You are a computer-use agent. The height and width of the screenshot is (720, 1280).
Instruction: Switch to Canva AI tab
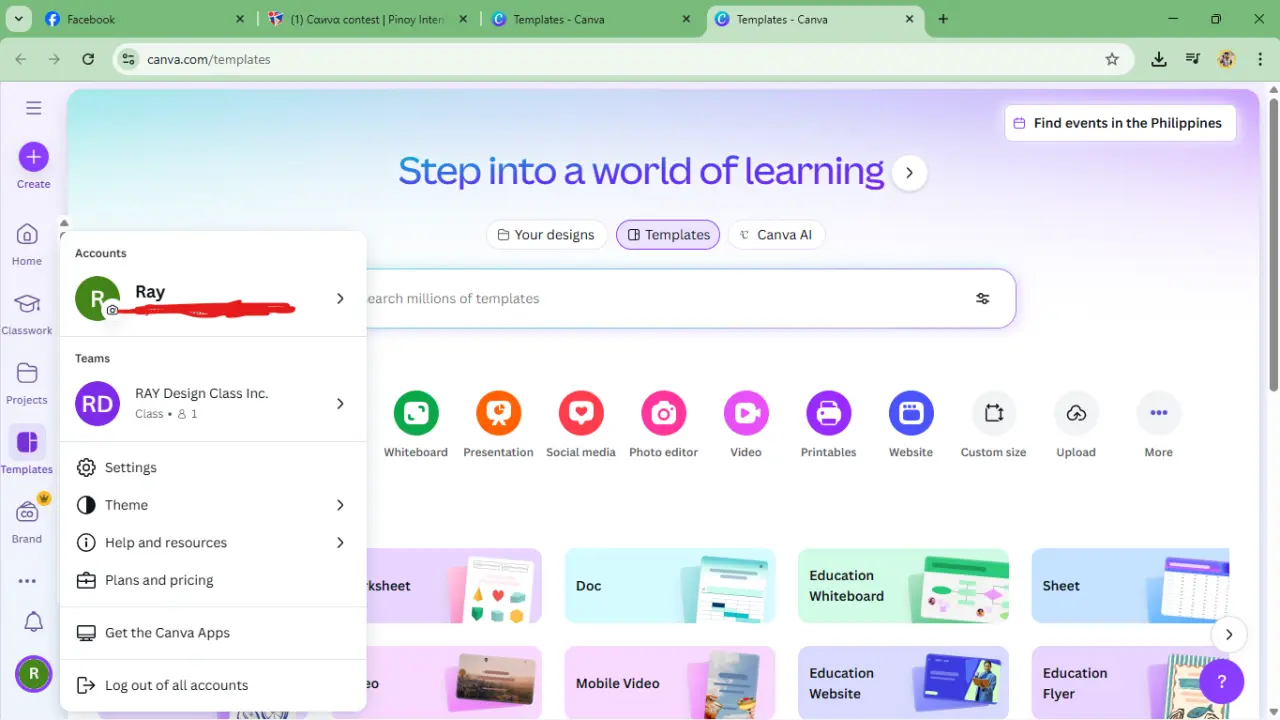[x=776, y=235]
